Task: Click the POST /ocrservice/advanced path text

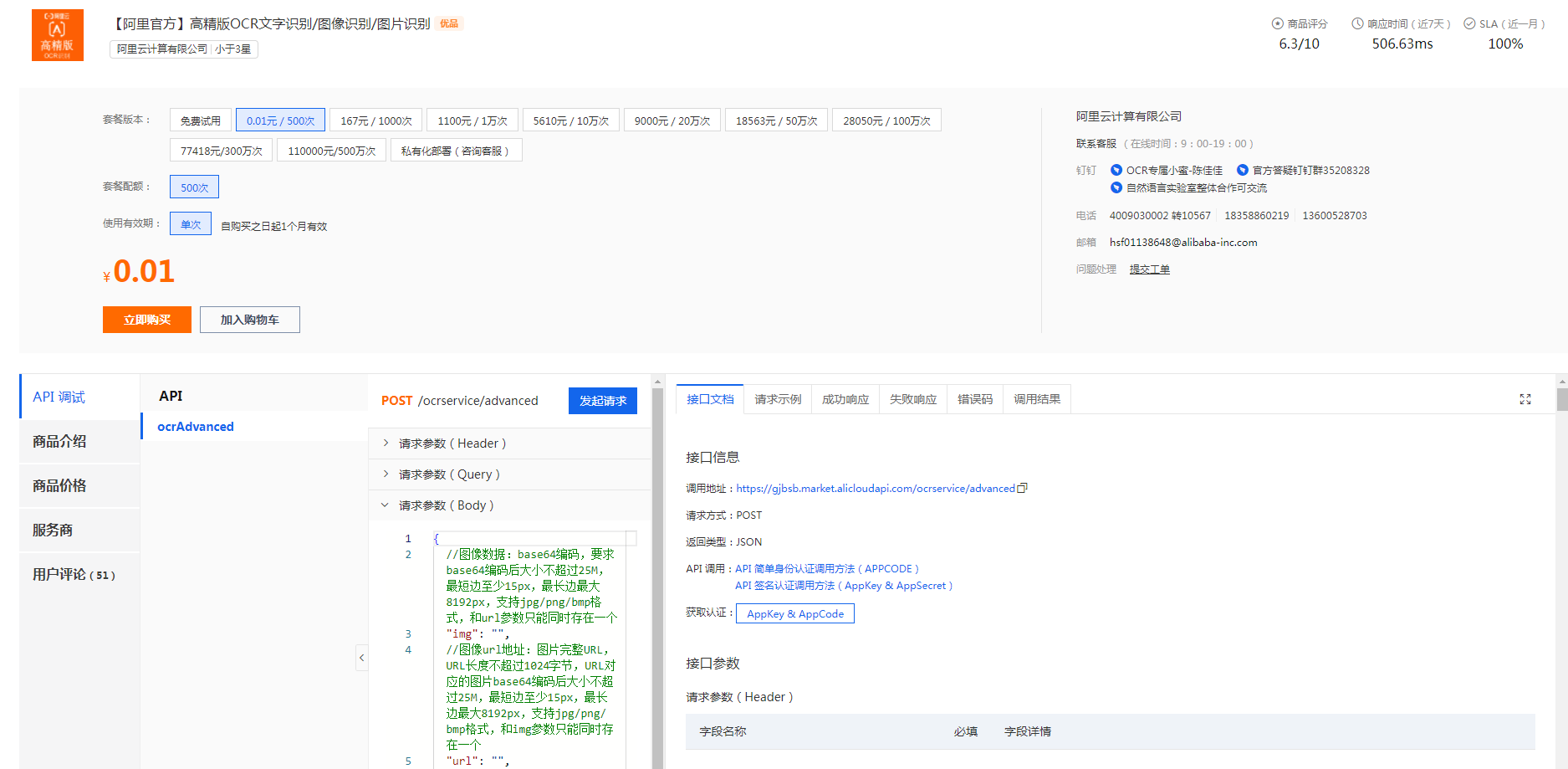Action: 460,401
